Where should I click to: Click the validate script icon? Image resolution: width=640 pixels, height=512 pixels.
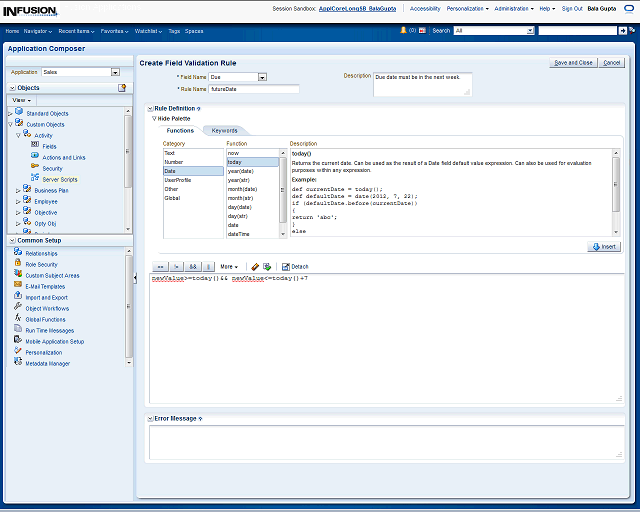[x=267, y=267]
